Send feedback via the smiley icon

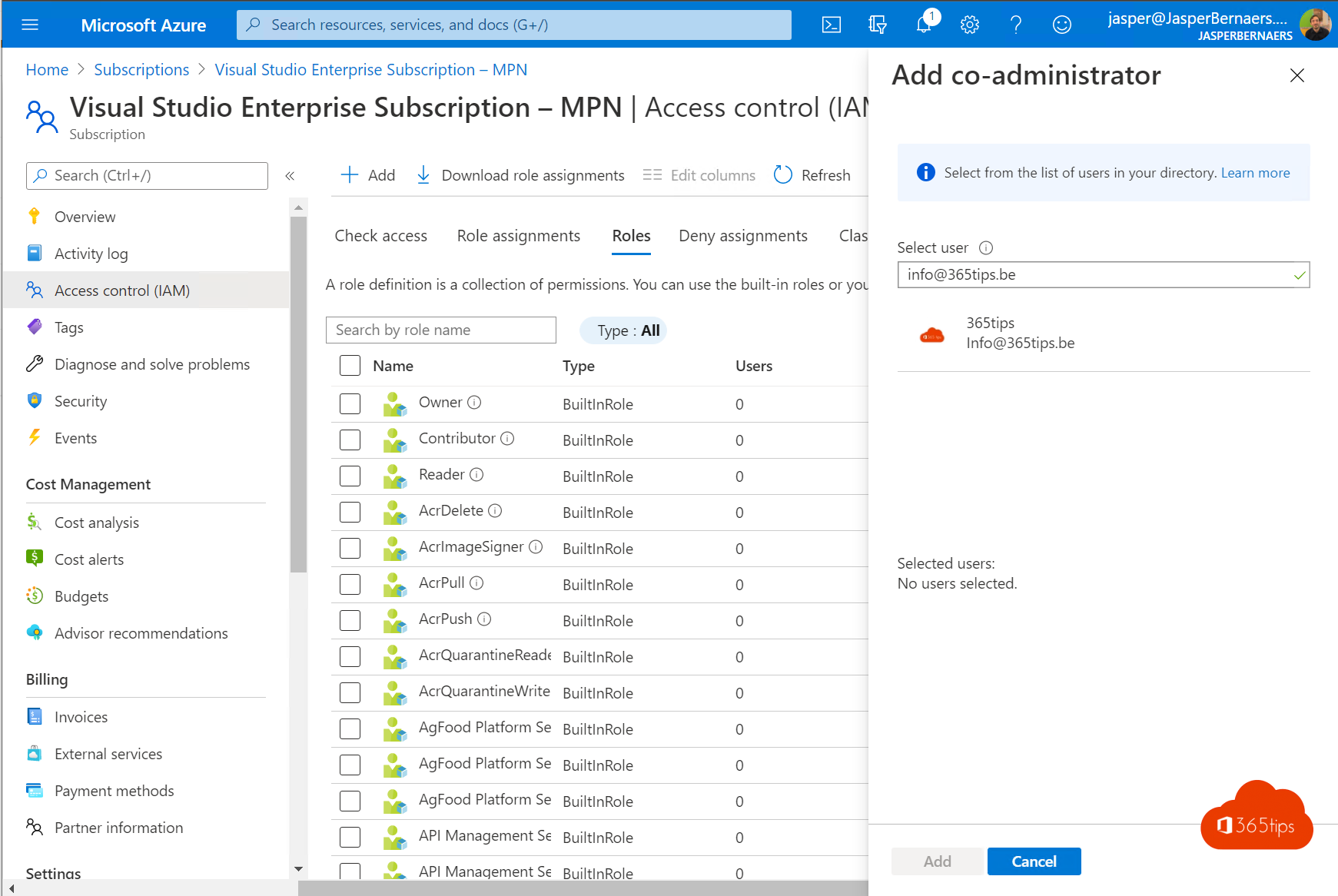point(1062,24)
